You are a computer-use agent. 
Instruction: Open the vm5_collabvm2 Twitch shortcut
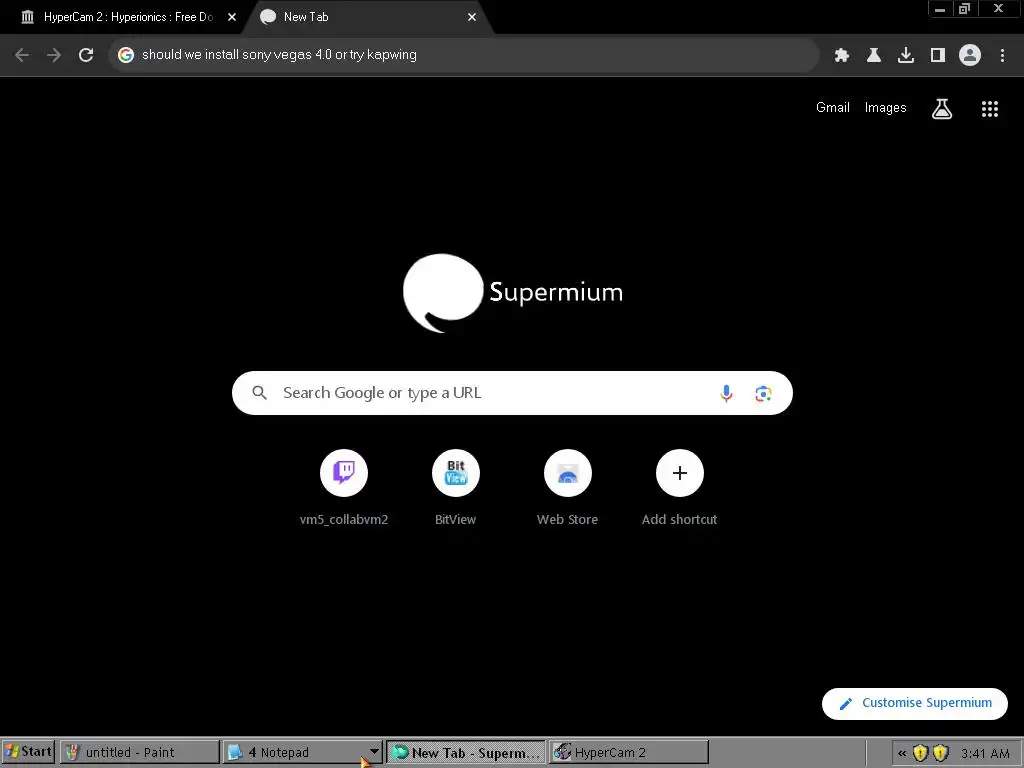click(344, 487)
